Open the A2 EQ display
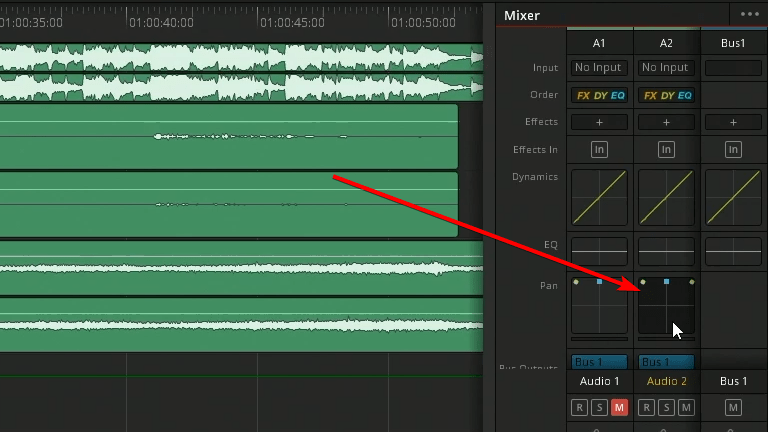 point(666,251)
